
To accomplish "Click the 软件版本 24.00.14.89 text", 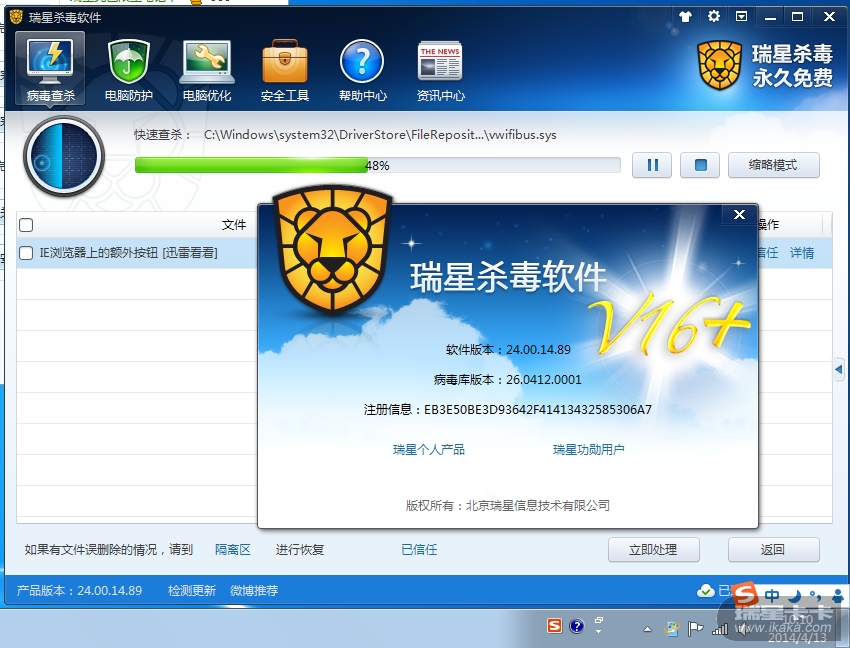I will tap(508, 350).
